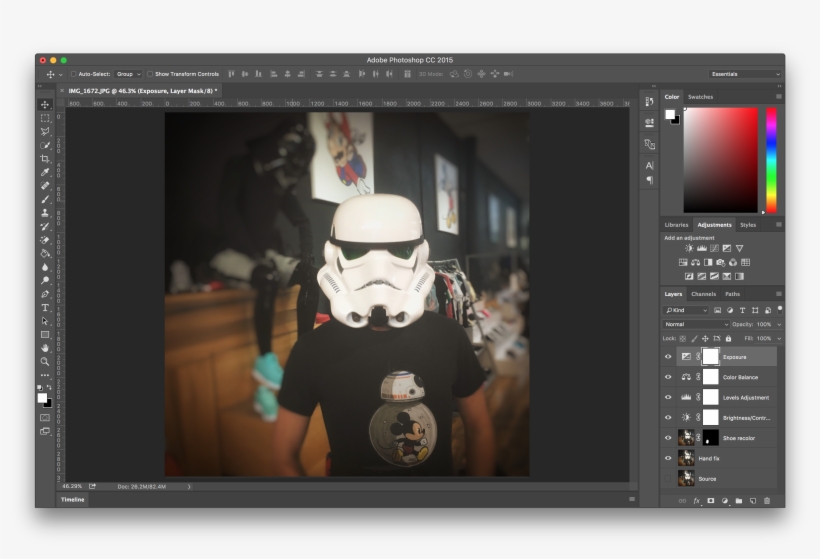Open the layer filter Kind dropdown
The height and width of the screenshot is (559, 820).
[x=686, y=311]
